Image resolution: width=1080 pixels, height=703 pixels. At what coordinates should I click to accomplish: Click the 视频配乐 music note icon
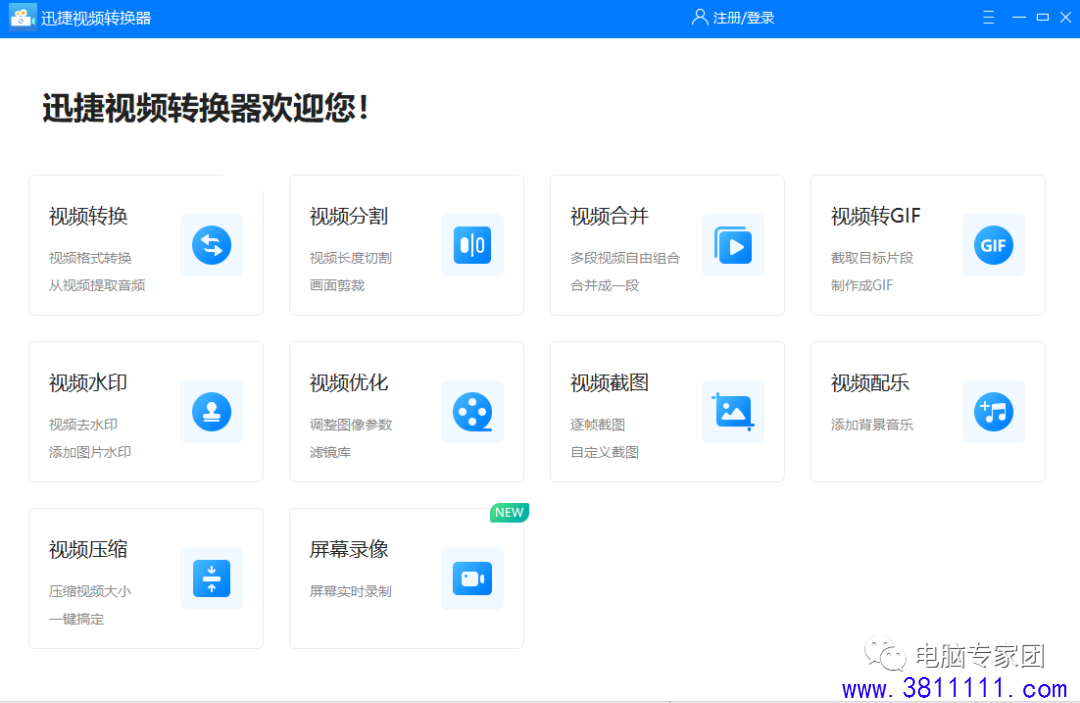pos(993,412)
